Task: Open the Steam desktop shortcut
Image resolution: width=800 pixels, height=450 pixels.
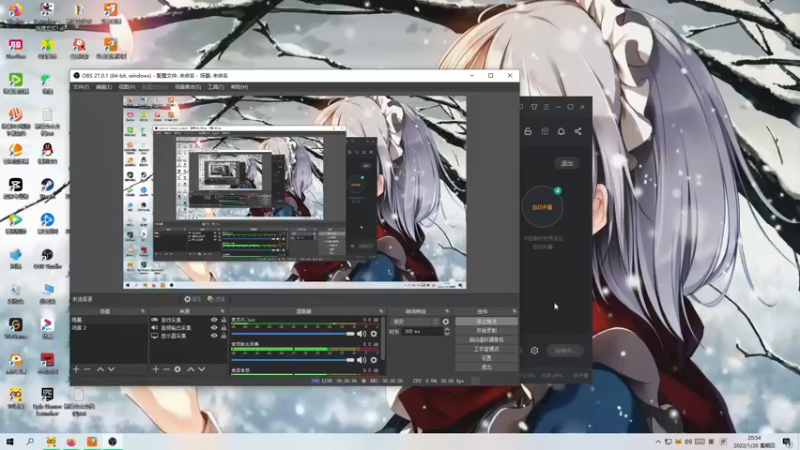Action: (47, 188)
